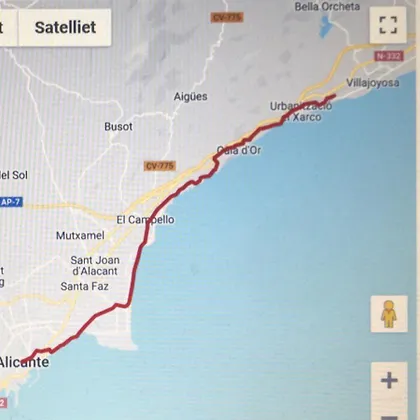Click upper CV-775 road badge near Aigües
Image resolution: width=420 pixels, height=420 pixels.
tap(227, 17)
